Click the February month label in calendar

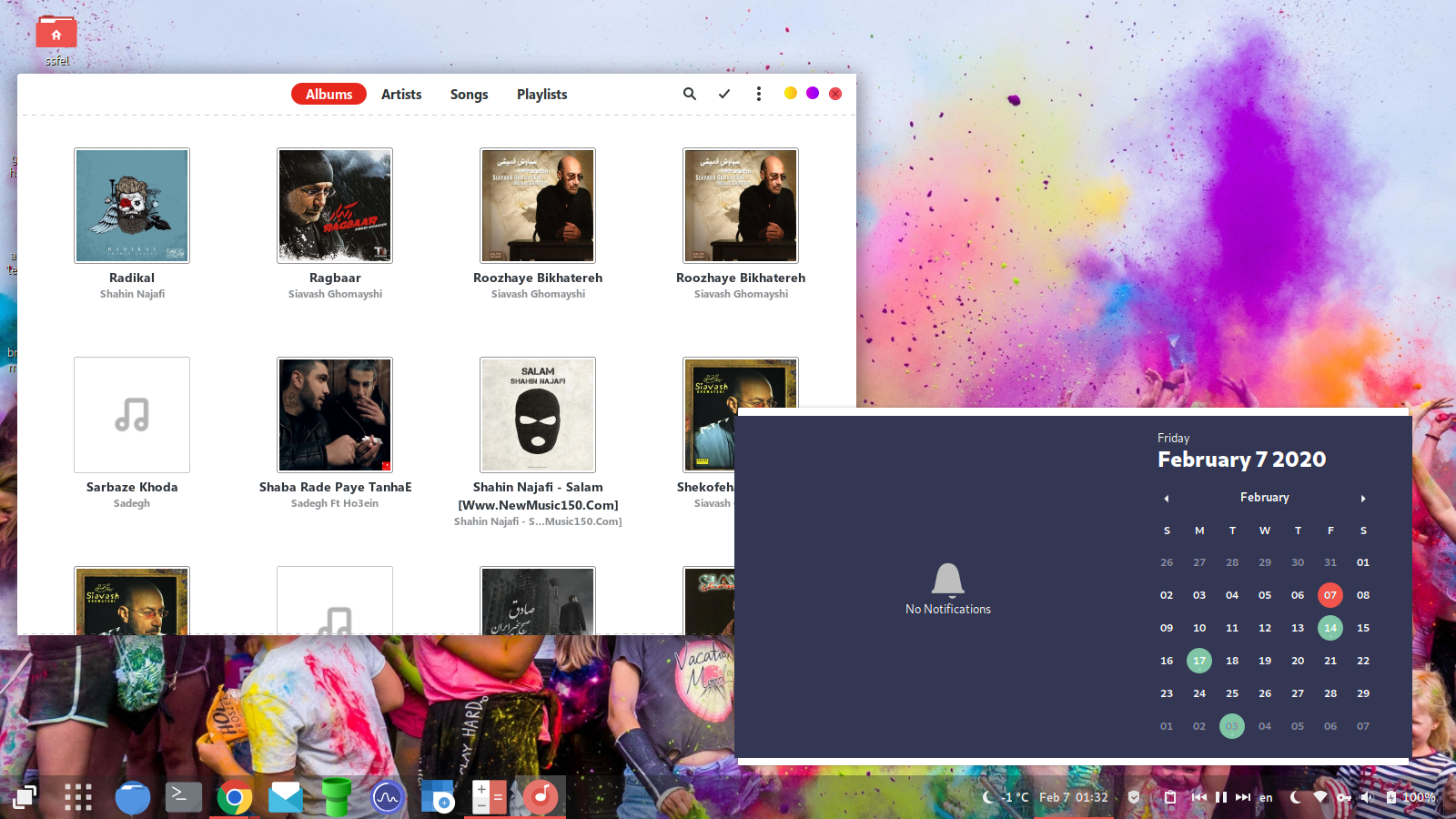[x=1265, y=497]
